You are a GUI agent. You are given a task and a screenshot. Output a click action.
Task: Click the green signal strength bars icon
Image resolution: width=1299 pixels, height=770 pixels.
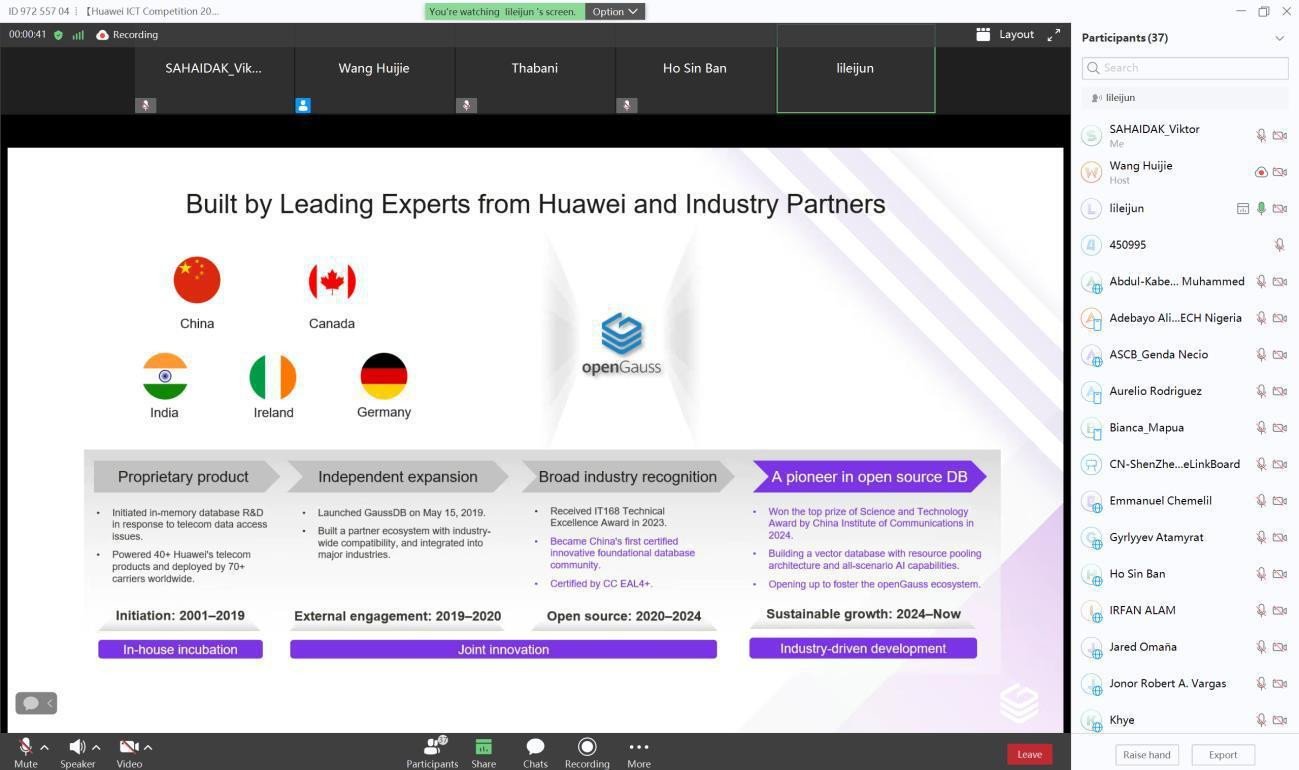[78, 35]
